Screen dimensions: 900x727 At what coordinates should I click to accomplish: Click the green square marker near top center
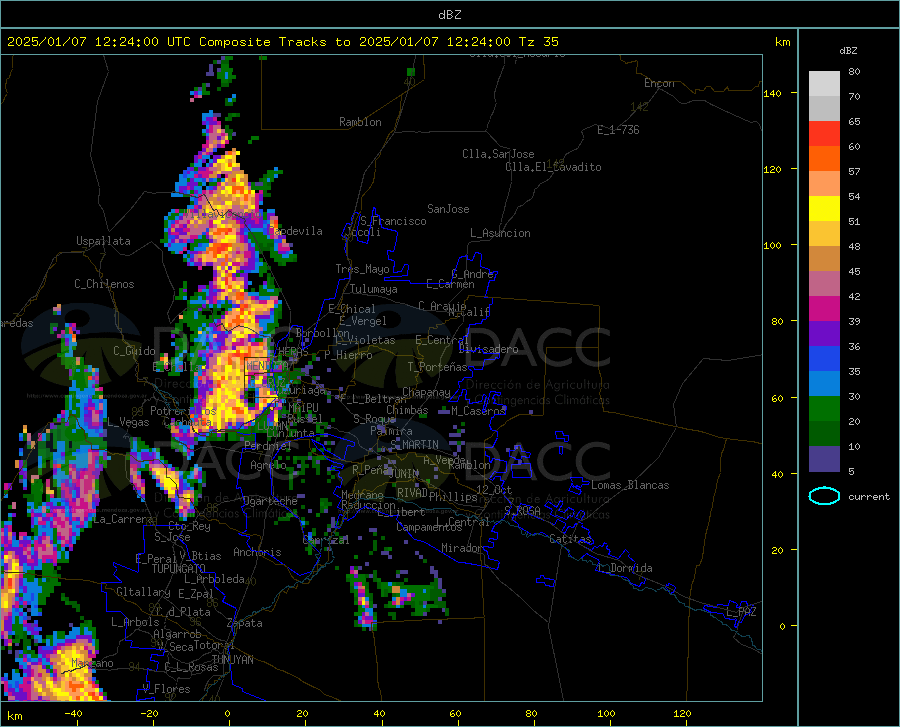[410, 72]
